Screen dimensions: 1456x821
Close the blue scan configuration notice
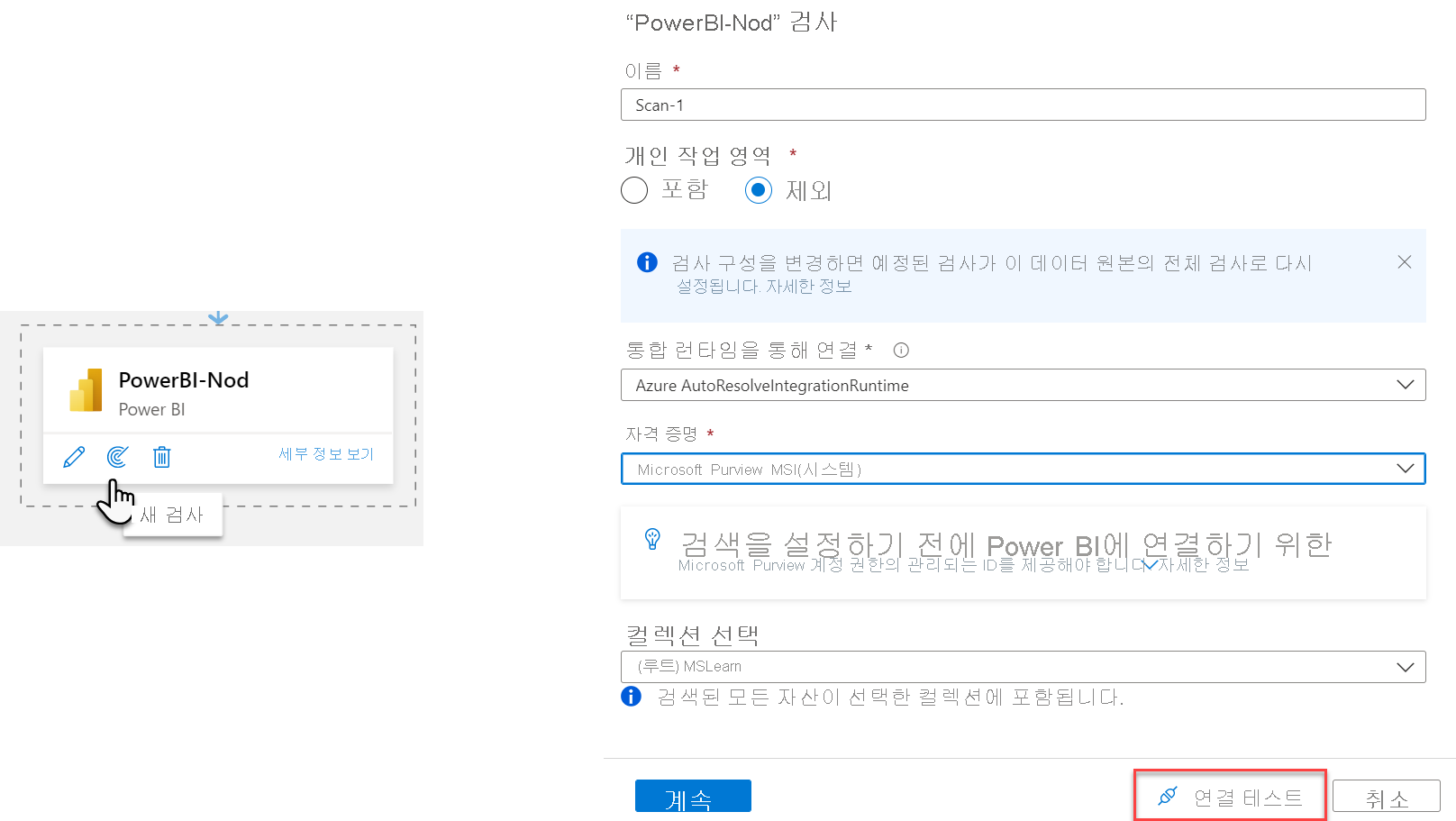[1405, 262]
